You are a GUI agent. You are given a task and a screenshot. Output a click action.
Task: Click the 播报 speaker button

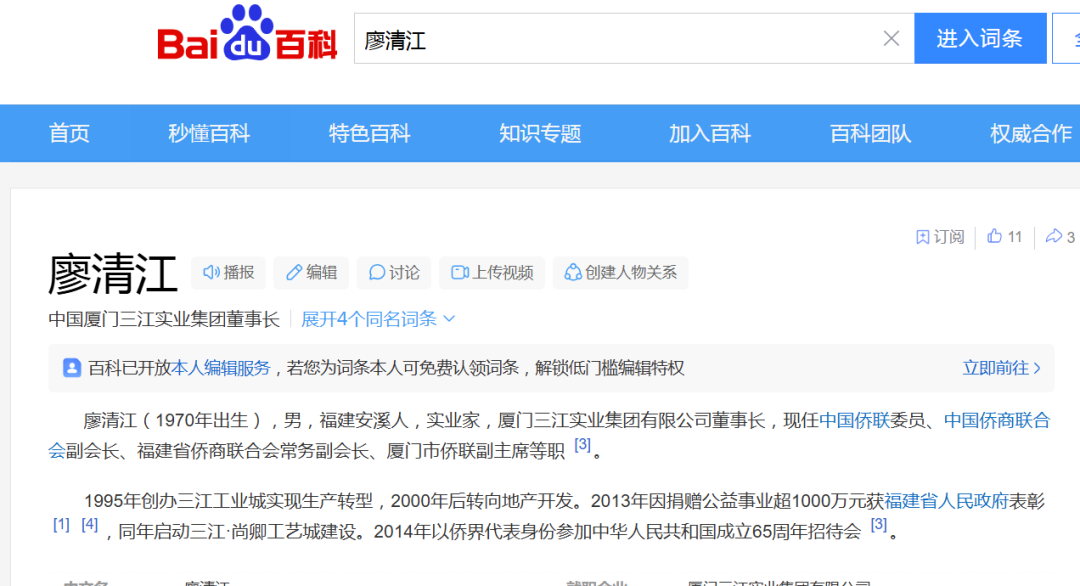(228, 272)
